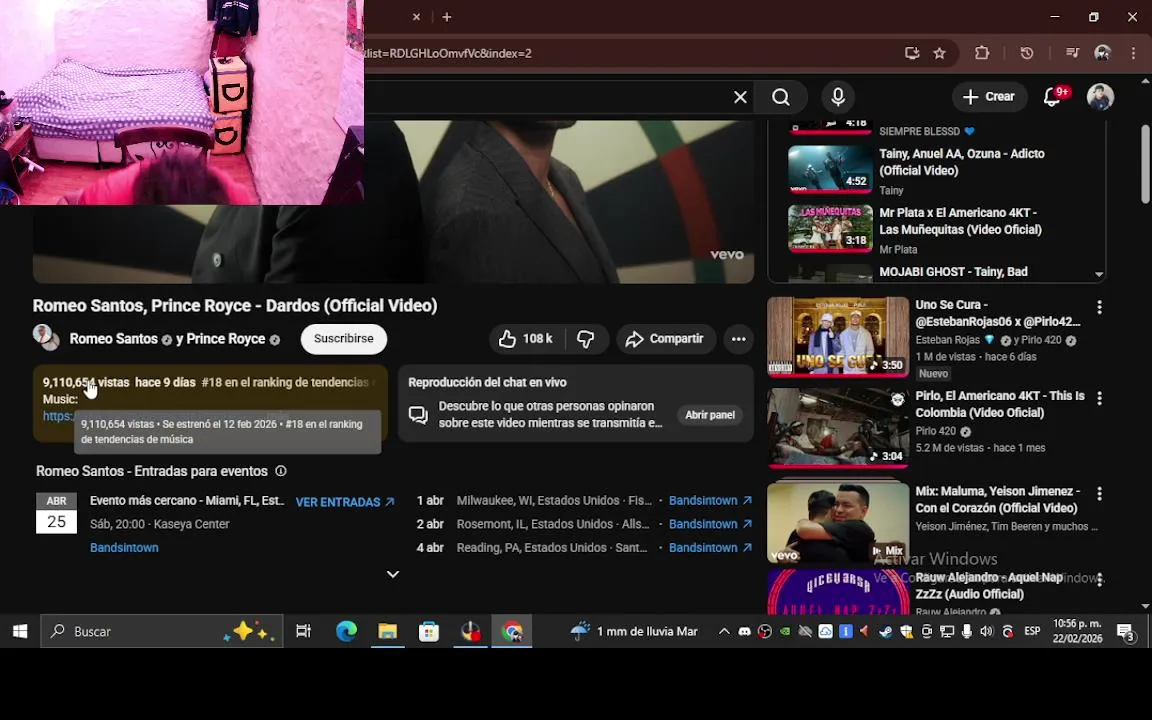Image resolution: width=1152 pixels, height=720 pixels.
Task: Click the search magnifier button
Action: [781, 97]
